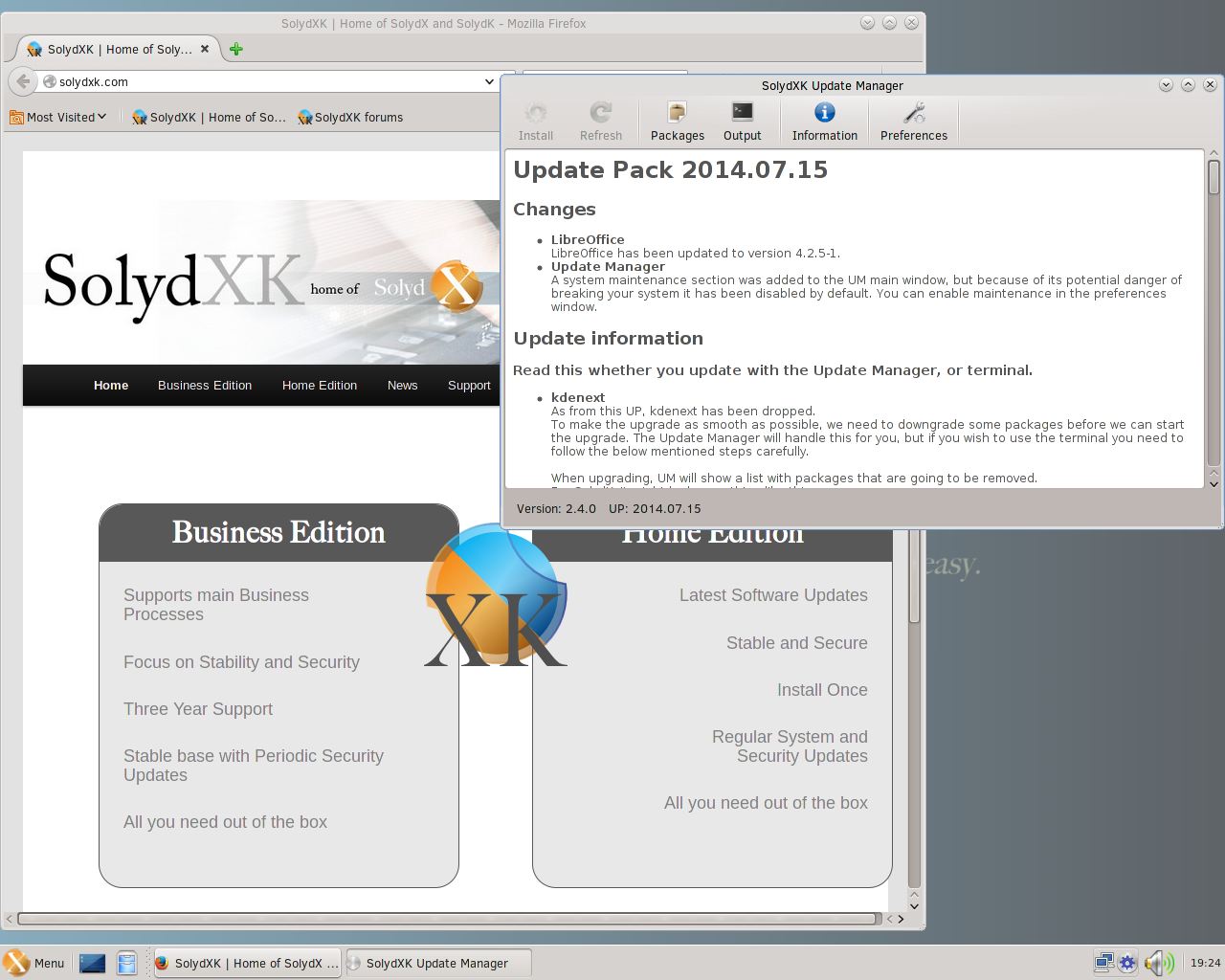Open Home Edition in the site navigation
This screenshot has height=980, width=1225.
pos(320,386)
